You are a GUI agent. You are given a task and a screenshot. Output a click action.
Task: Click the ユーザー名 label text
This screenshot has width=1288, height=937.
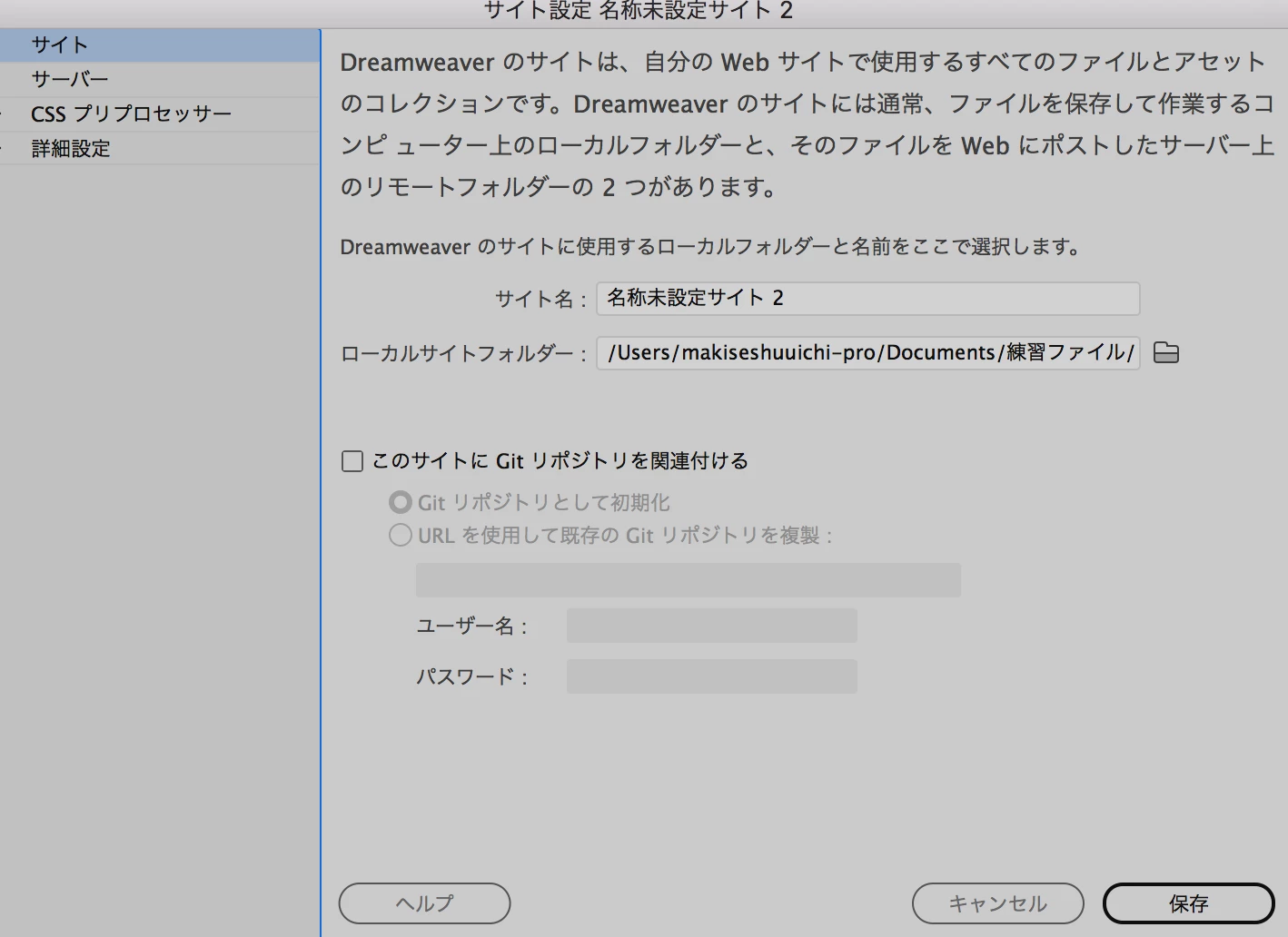tap(471, 626)
